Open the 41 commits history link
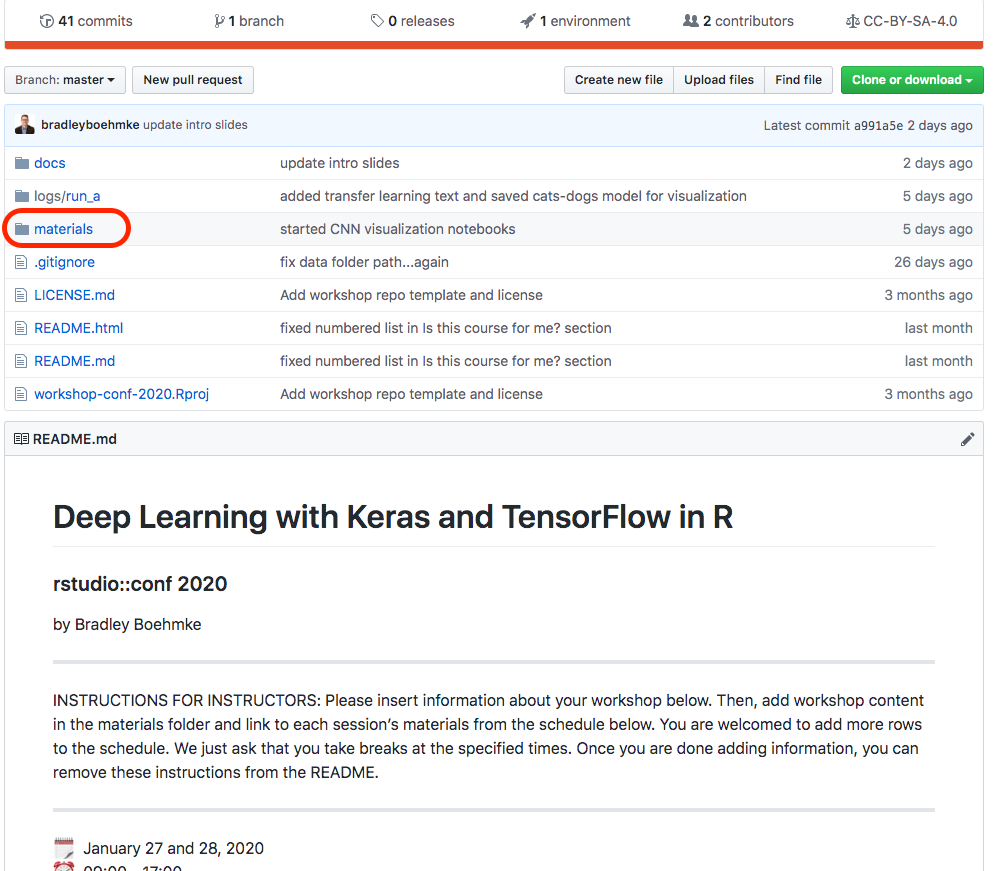Viewport: 996px width, 871px height. click(86, 21)
